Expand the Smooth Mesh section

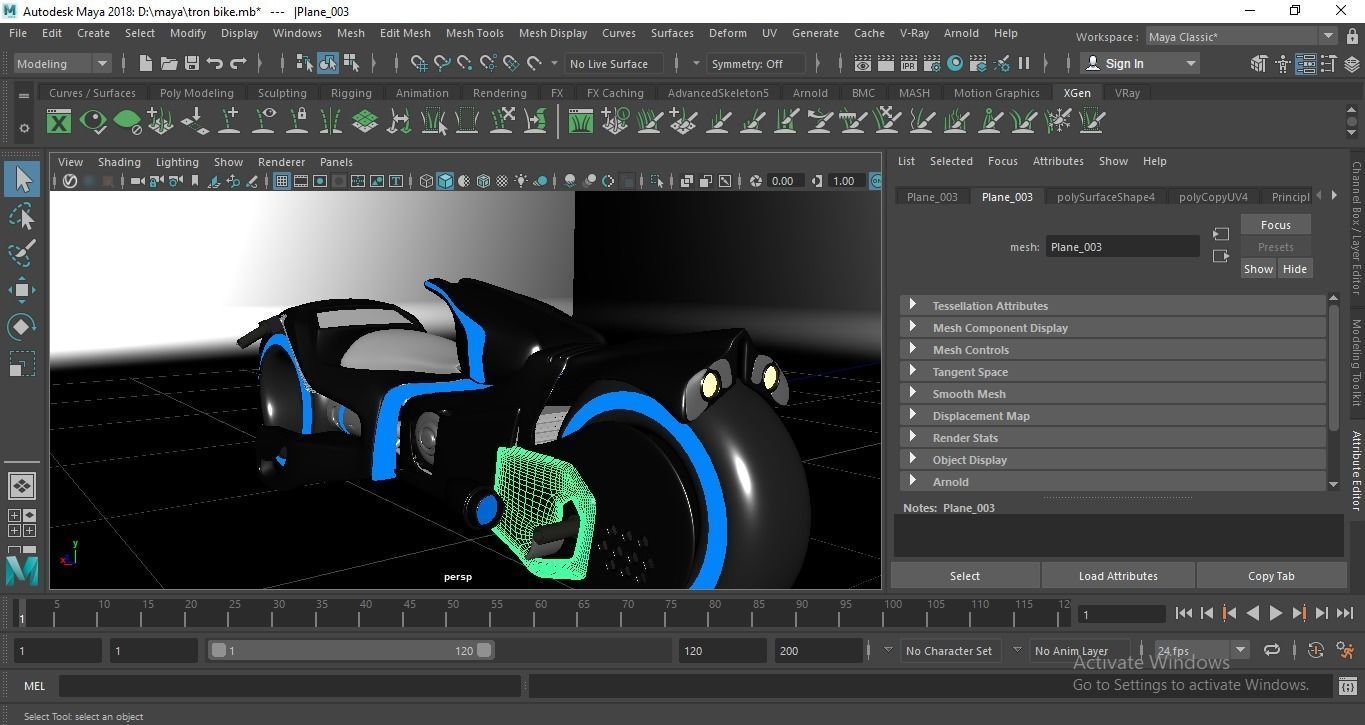click(1112, 394)
